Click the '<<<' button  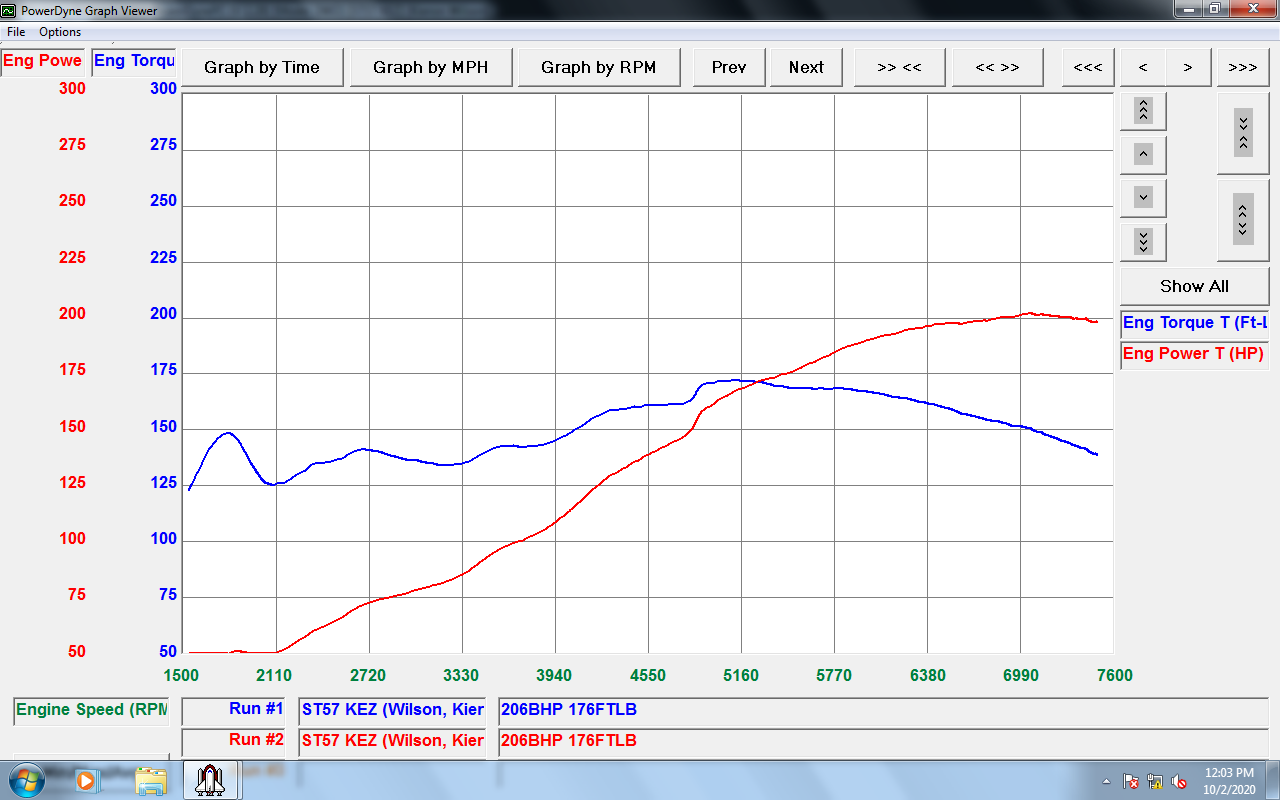point(1088,67)
